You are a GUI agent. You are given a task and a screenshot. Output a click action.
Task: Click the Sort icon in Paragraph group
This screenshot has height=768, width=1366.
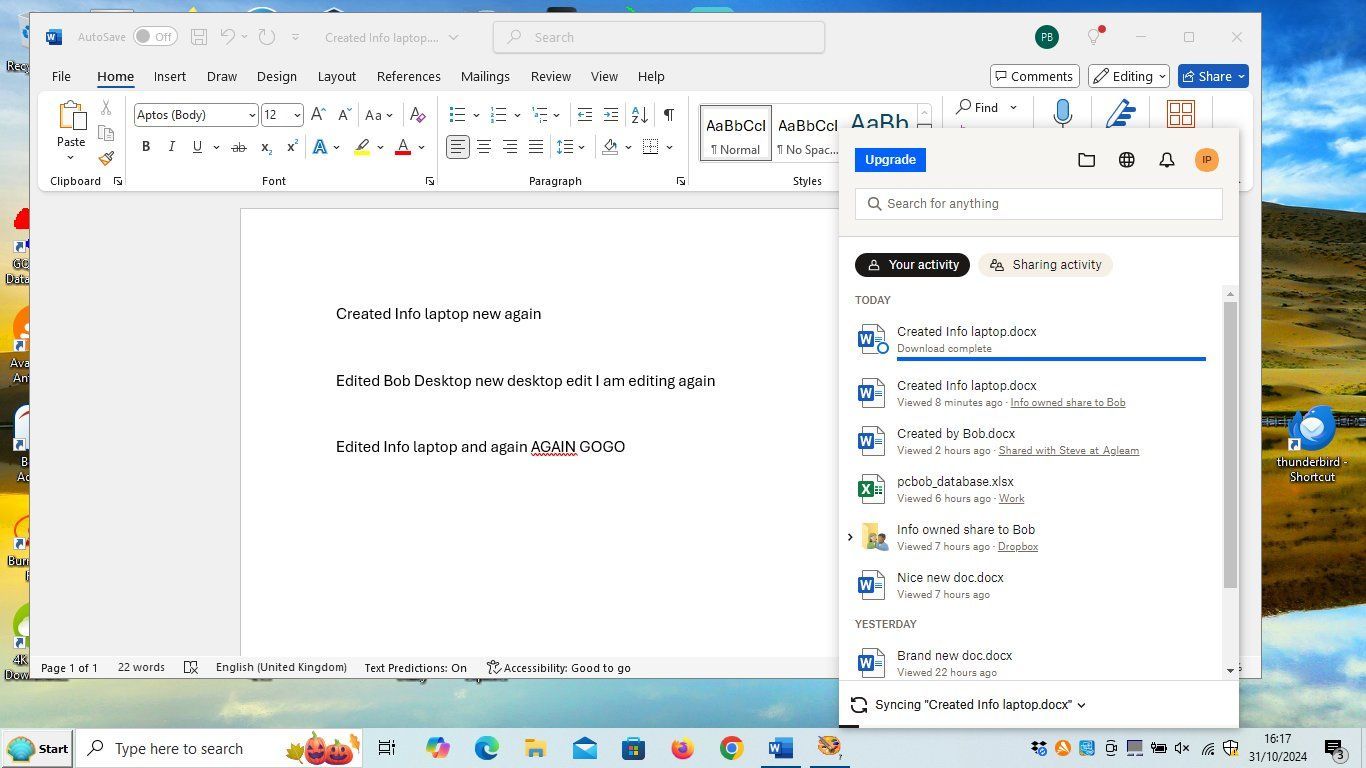(x=640, y=115)
